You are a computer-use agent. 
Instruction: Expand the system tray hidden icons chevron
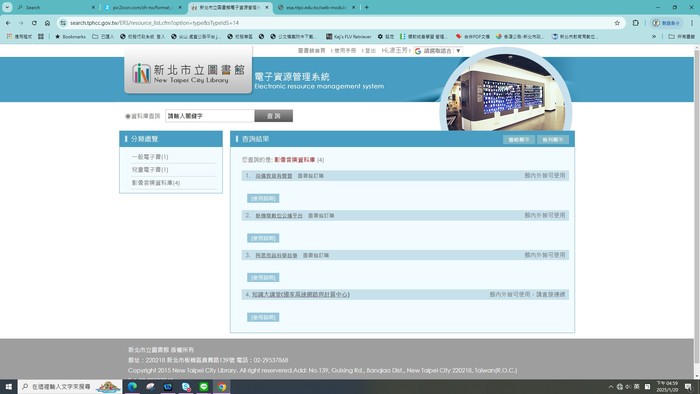pos(611,386)
